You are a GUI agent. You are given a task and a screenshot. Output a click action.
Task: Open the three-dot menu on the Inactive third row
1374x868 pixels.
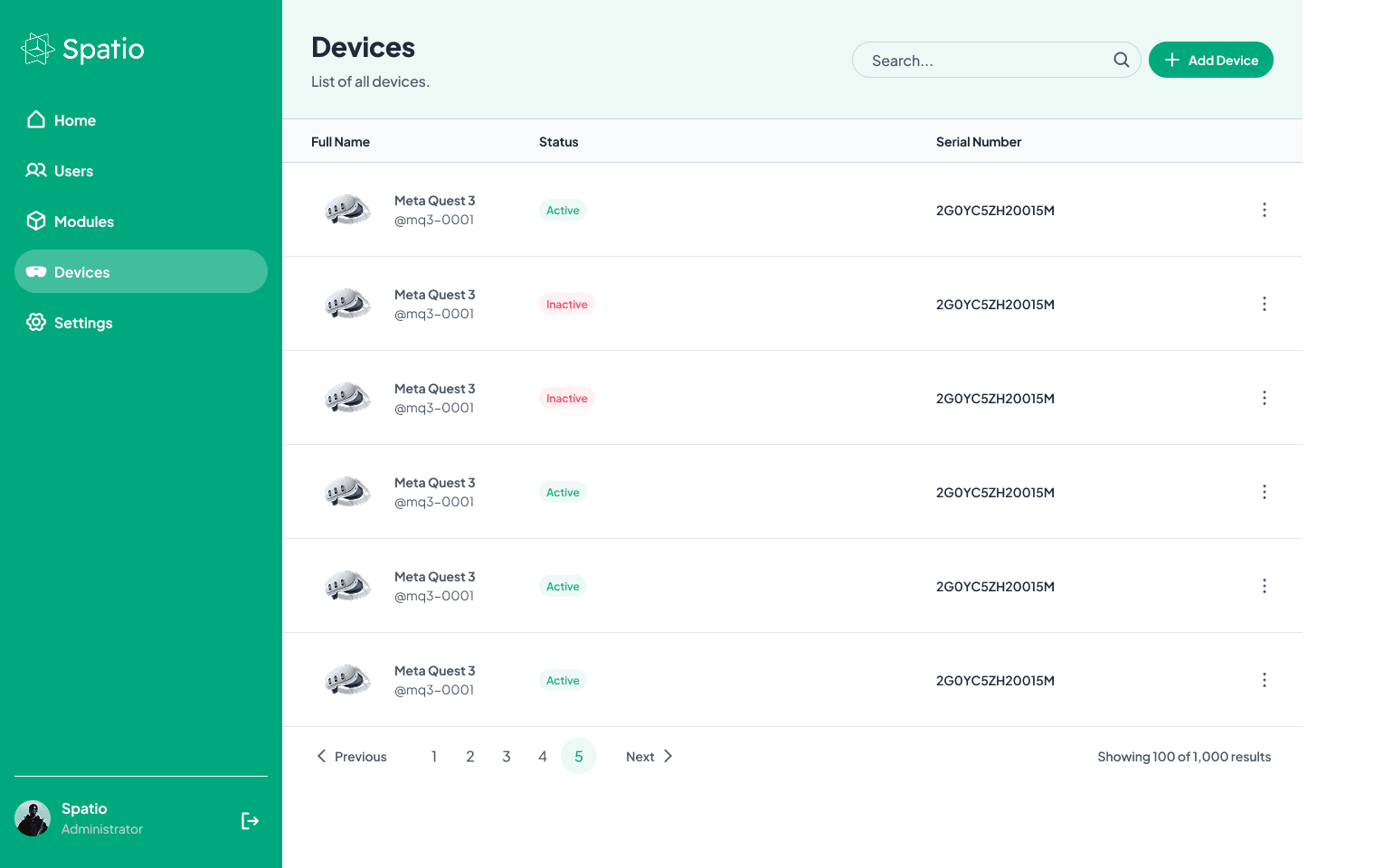[1264, 398]
